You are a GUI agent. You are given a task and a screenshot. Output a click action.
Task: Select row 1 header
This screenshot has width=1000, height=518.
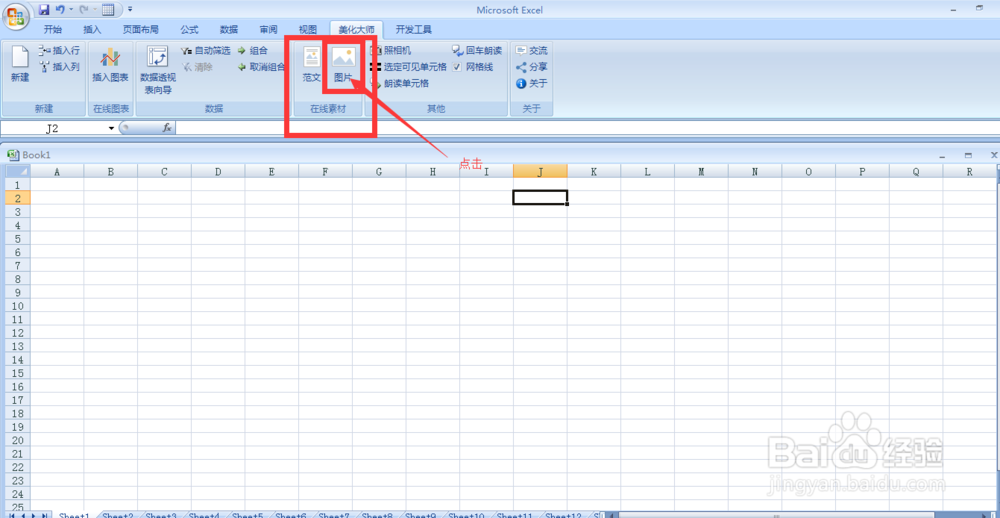18,184
